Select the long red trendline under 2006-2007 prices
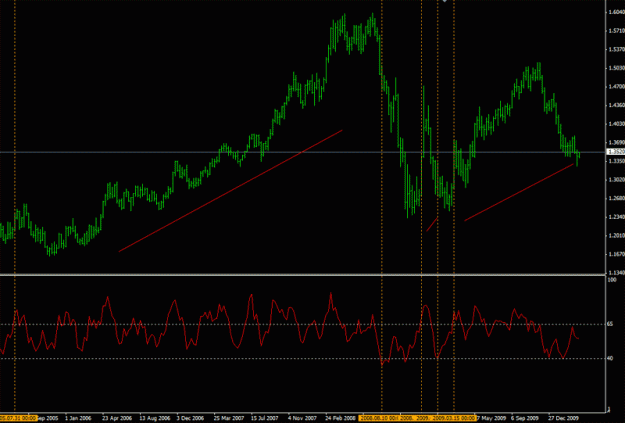This screenshot has height=423, width=625. pos(230,191)
